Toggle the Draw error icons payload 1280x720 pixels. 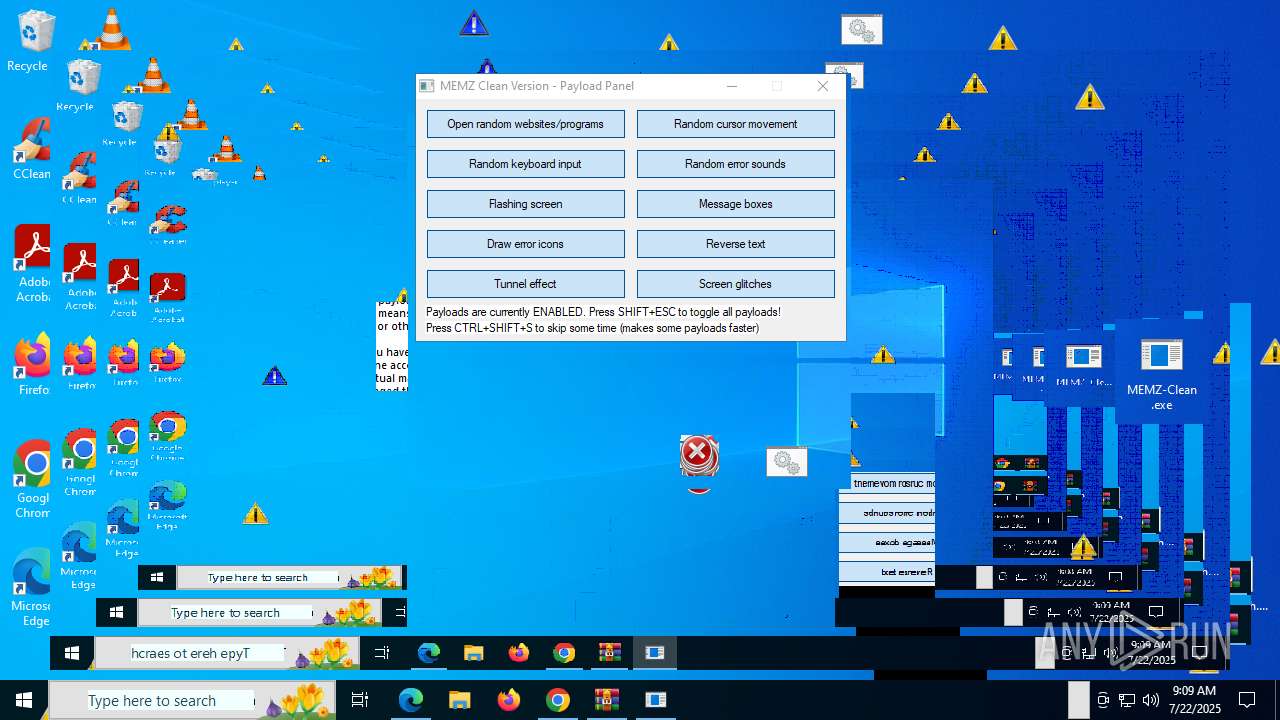point(525,244)
